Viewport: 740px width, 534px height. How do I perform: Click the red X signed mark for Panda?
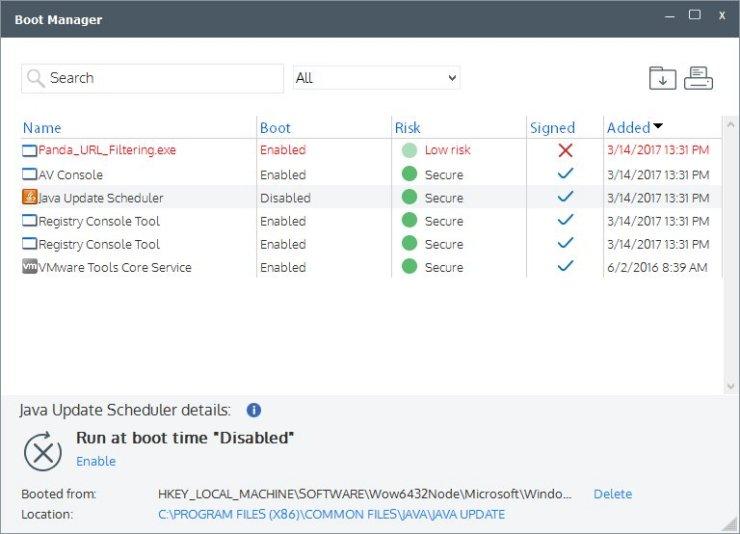pyautogui.click(x=566, y=150)
